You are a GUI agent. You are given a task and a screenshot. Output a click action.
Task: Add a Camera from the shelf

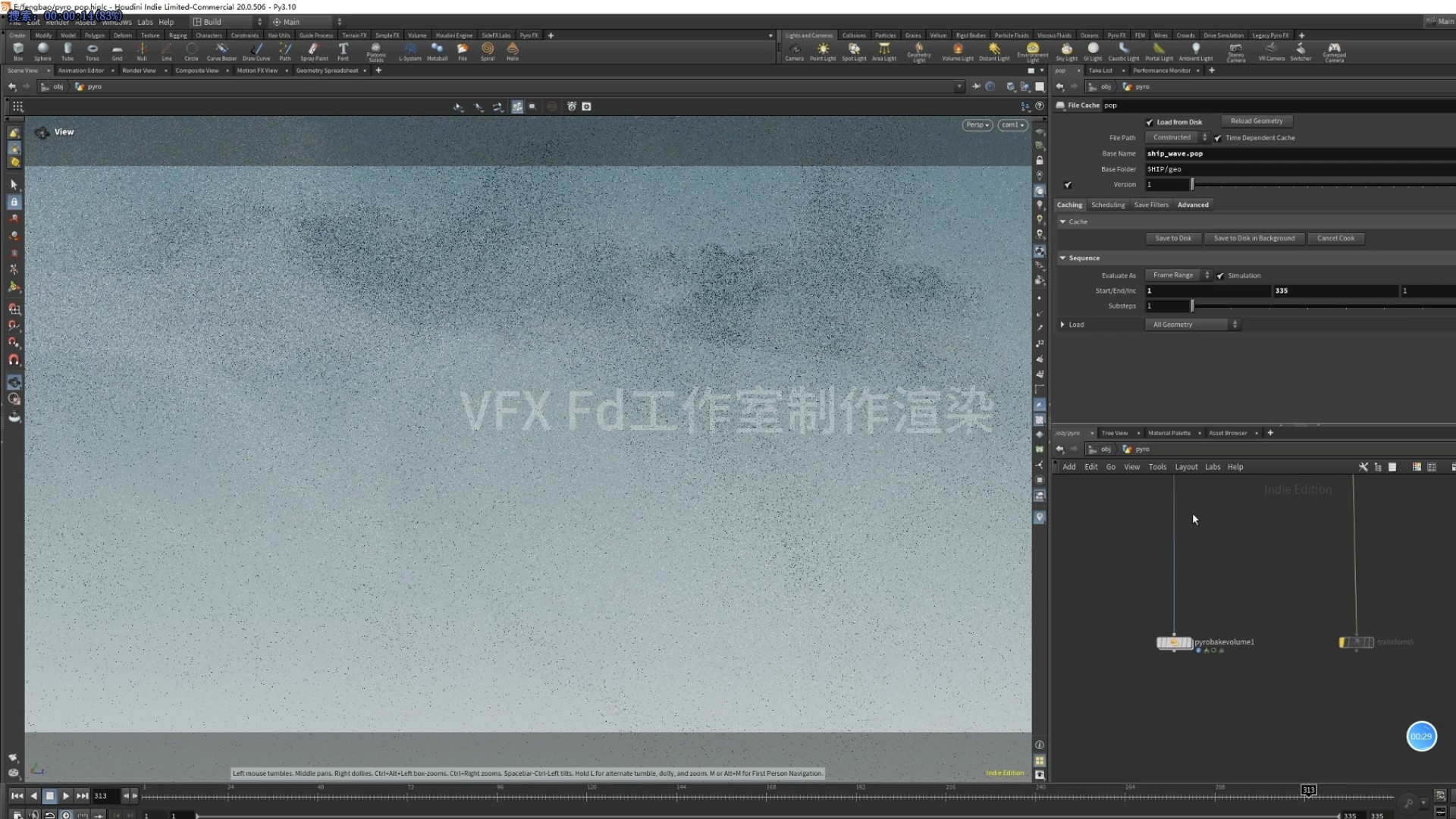[x=794, y=51]
